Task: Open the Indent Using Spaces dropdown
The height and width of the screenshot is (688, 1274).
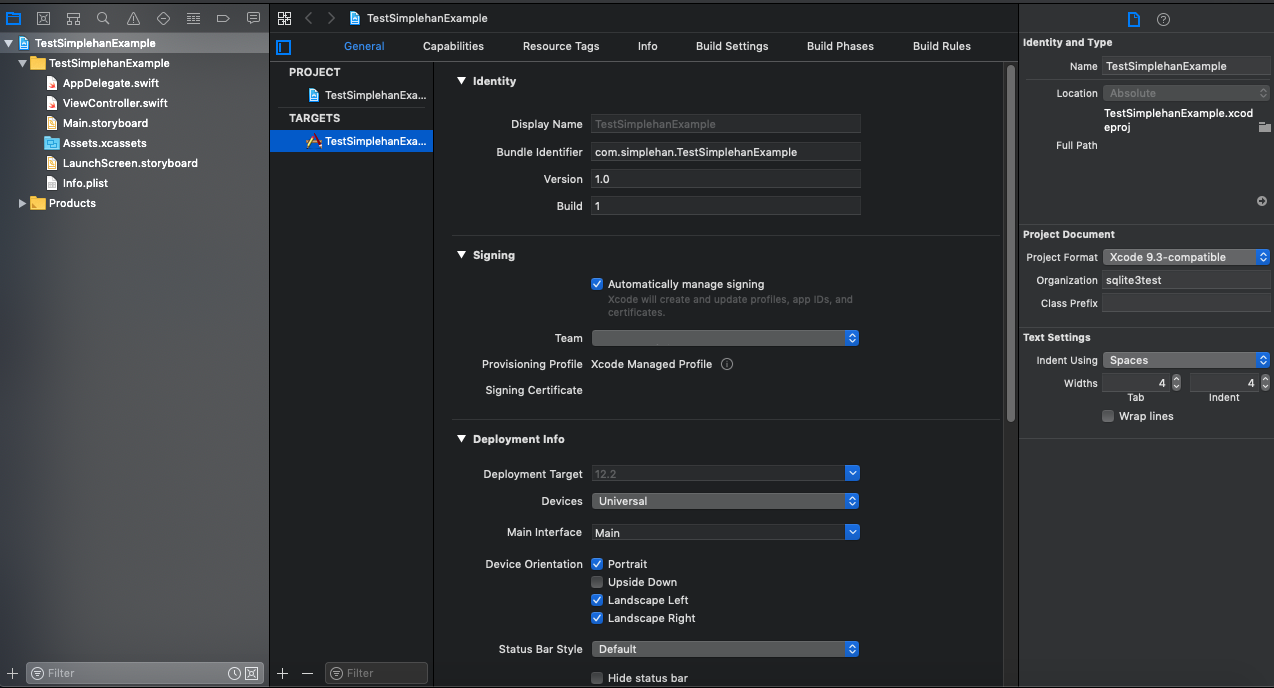Action: click(x=1186, y=360)
